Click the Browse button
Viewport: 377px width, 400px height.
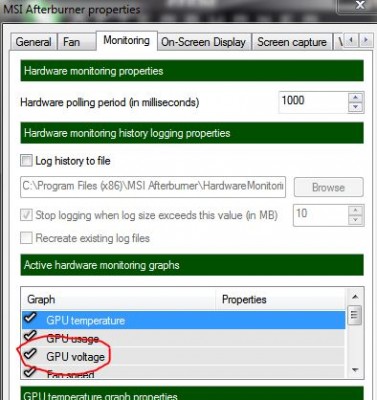[328, 187]
